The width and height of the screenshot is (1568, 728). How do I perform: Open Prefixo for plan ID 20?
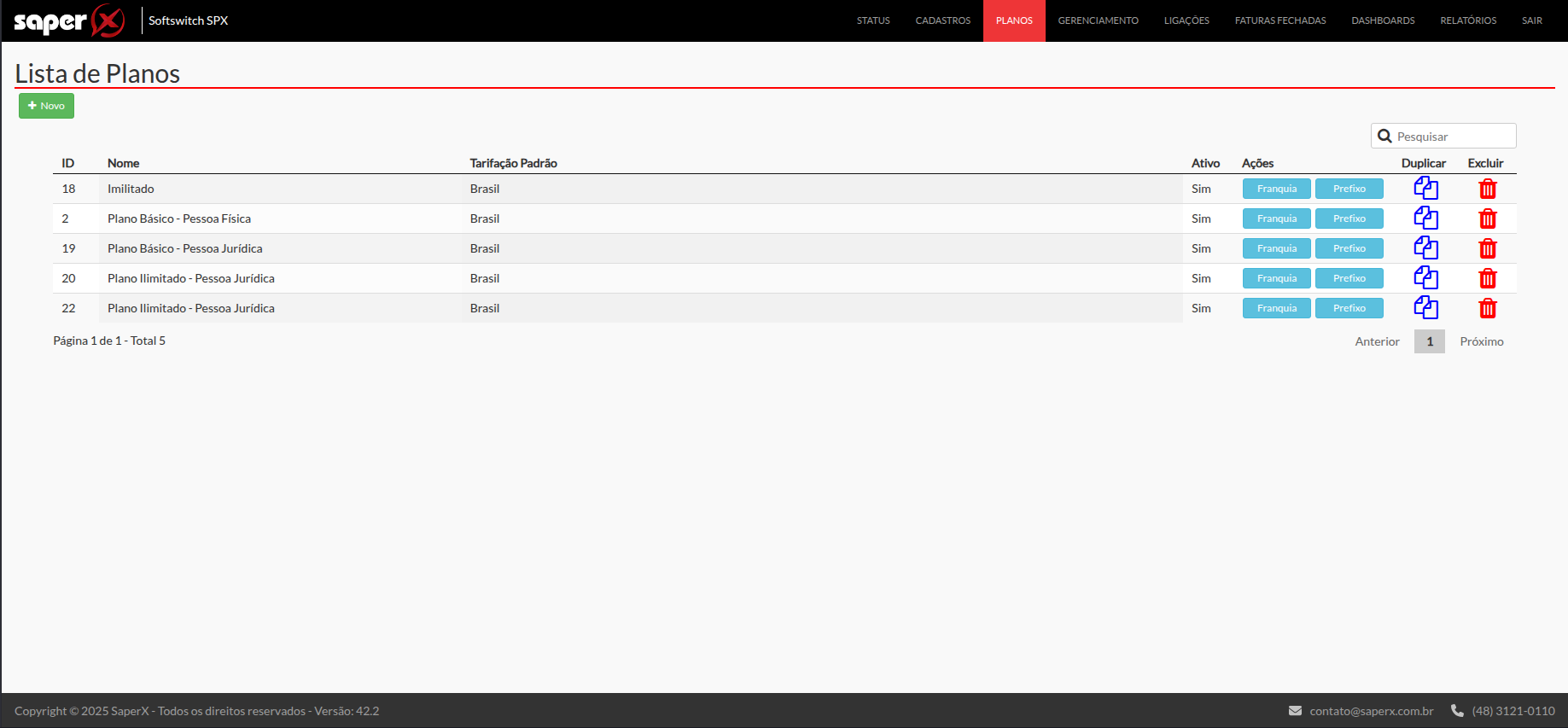[x=1349, y=278]
